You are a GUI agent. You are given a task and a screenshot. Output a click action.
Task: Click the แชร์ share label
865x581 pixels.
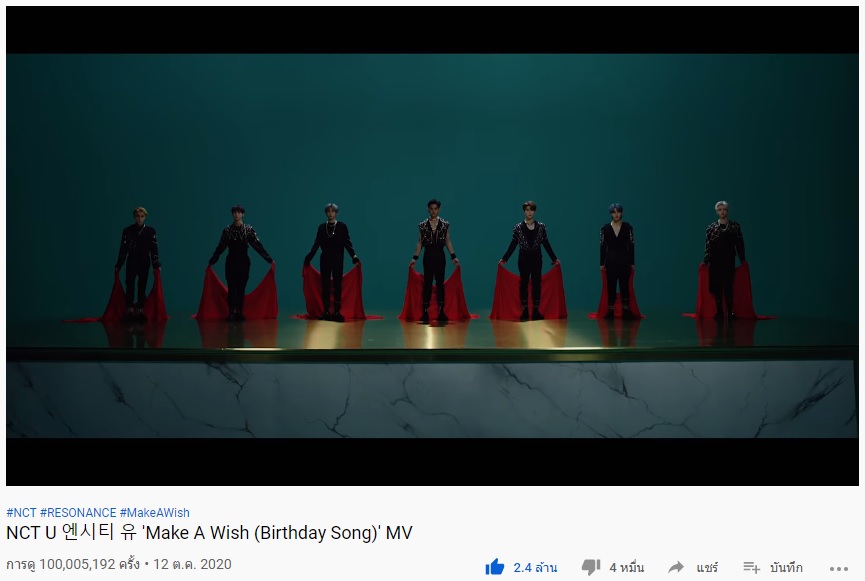click(707, 568)
